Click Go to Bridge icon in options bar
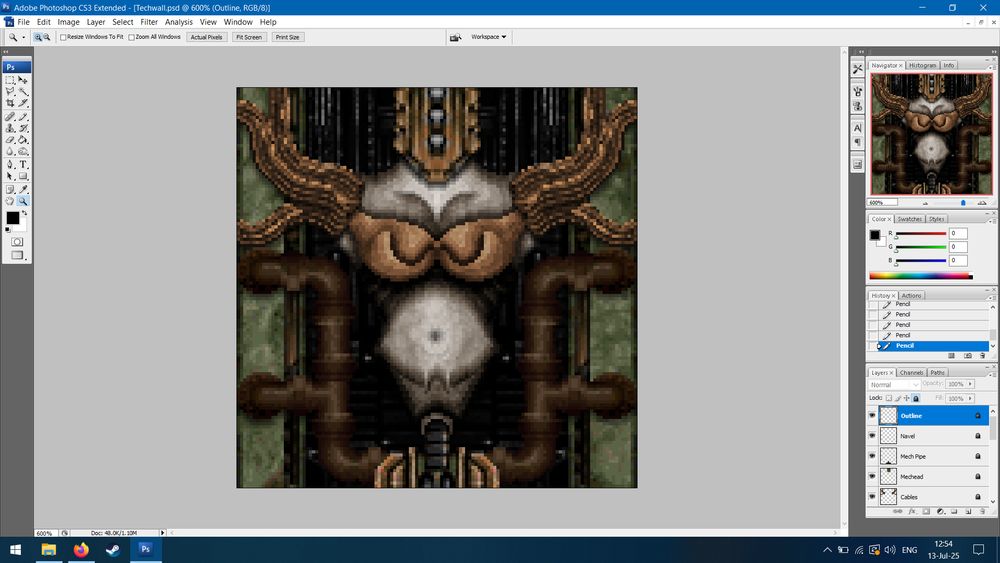Screen dimensions: 1000x563 pos(455,38)
